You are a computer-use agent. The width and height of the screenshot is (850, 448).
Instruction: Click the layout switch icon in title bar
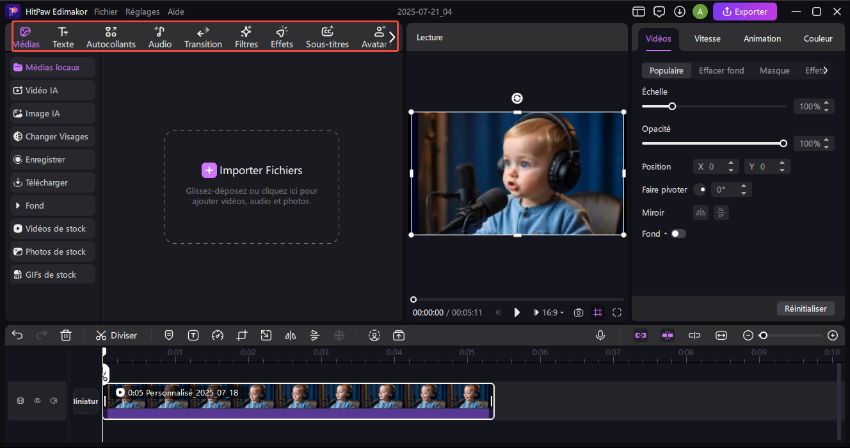639,11
